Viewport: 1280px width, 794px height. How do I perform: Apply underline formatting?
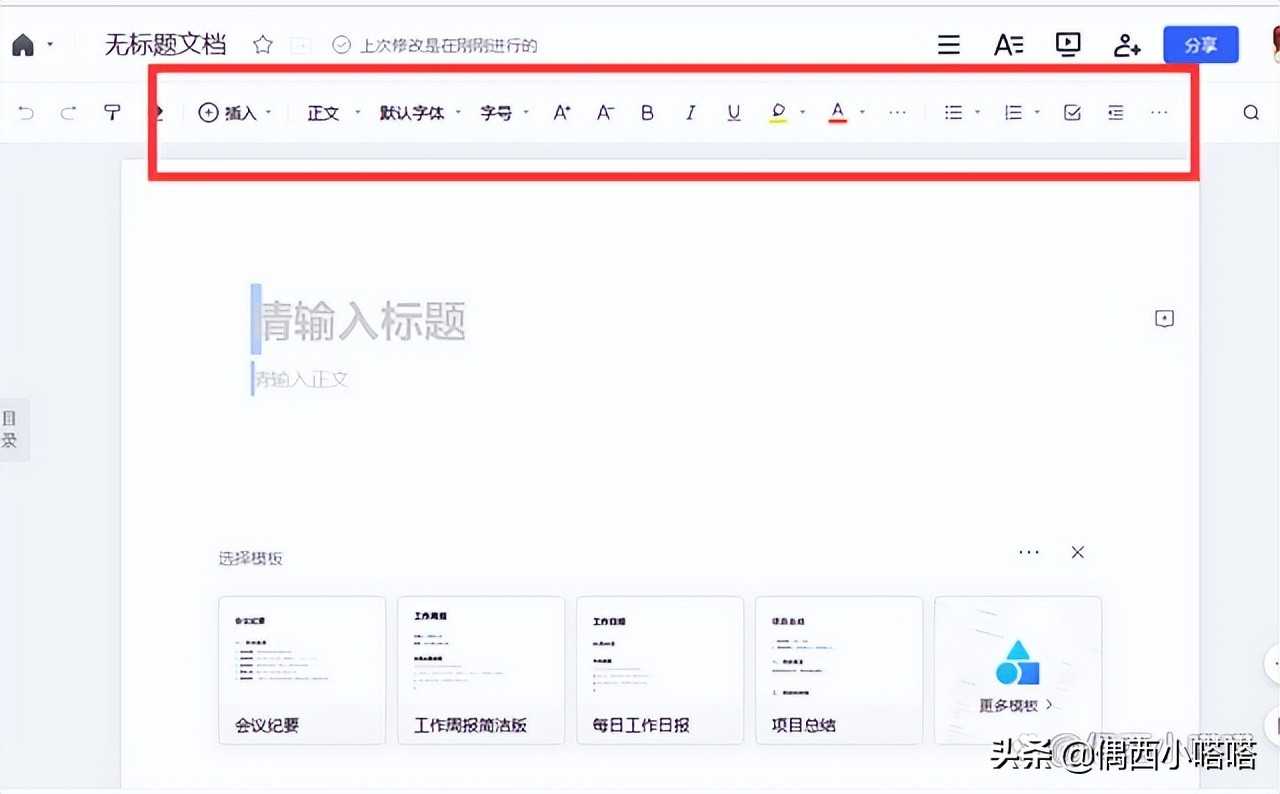(733, 112)
